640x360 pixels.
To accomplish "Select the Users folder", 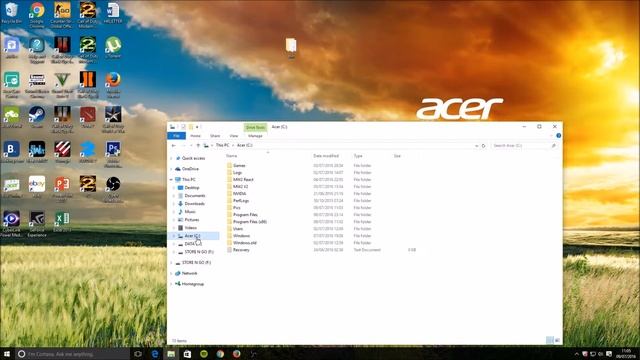I will tap(238, 229).
